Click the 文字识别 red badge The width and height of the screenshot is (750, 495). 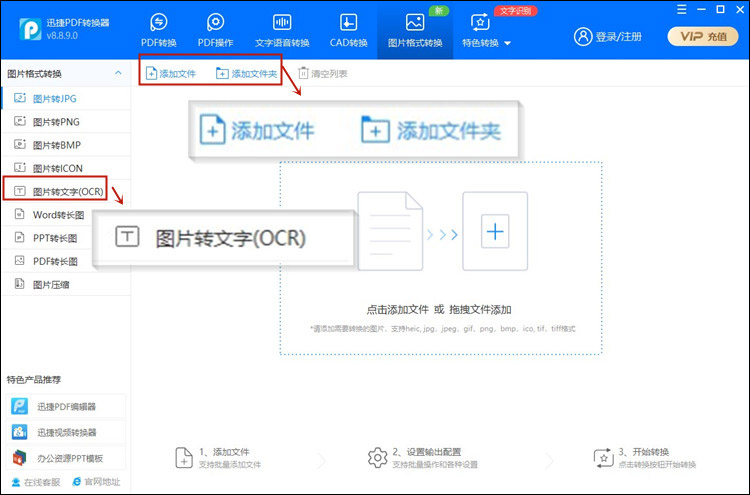click(x=516, y=11)
